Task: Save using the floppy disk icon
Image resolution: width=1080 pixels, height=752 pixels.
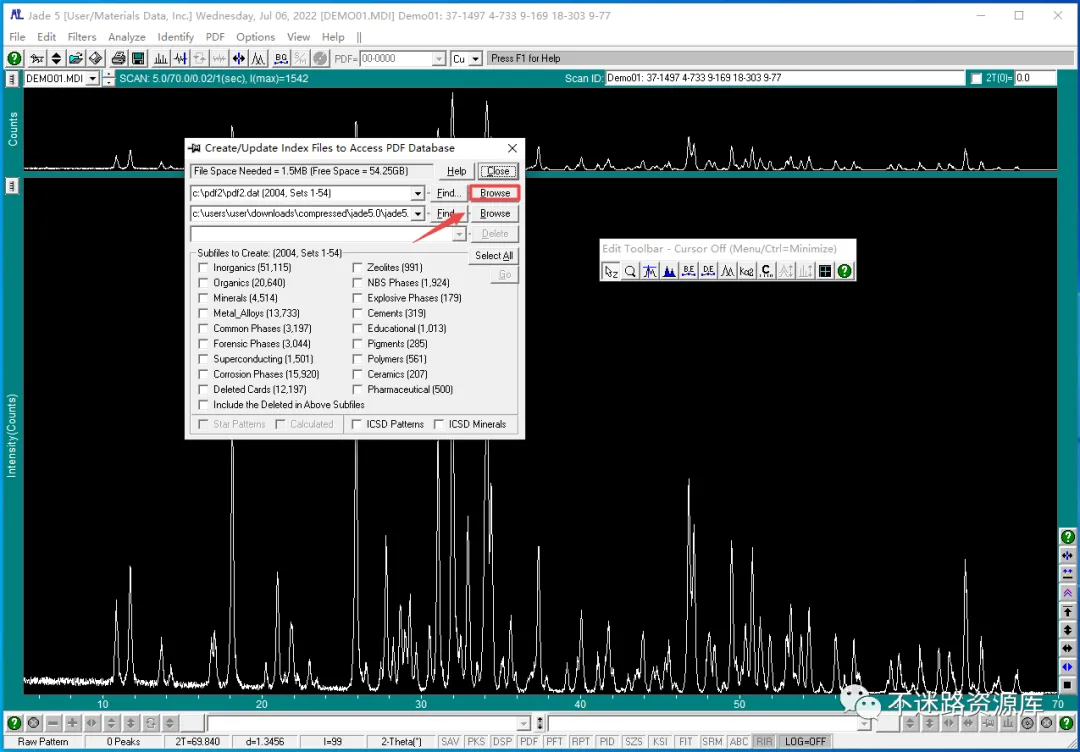Action: [x=138, y=59]
